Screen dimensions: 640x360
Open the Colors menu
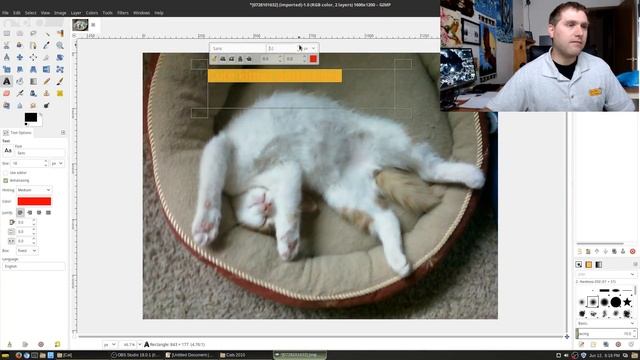coord(92,13)
